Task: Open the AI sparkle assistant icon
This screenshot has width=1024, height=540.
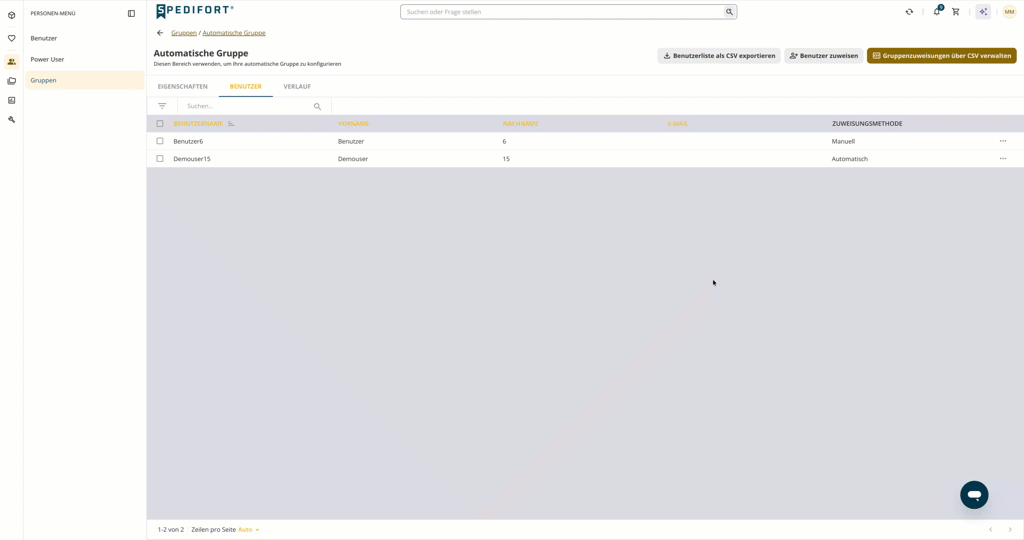Action: pos(983,12)
